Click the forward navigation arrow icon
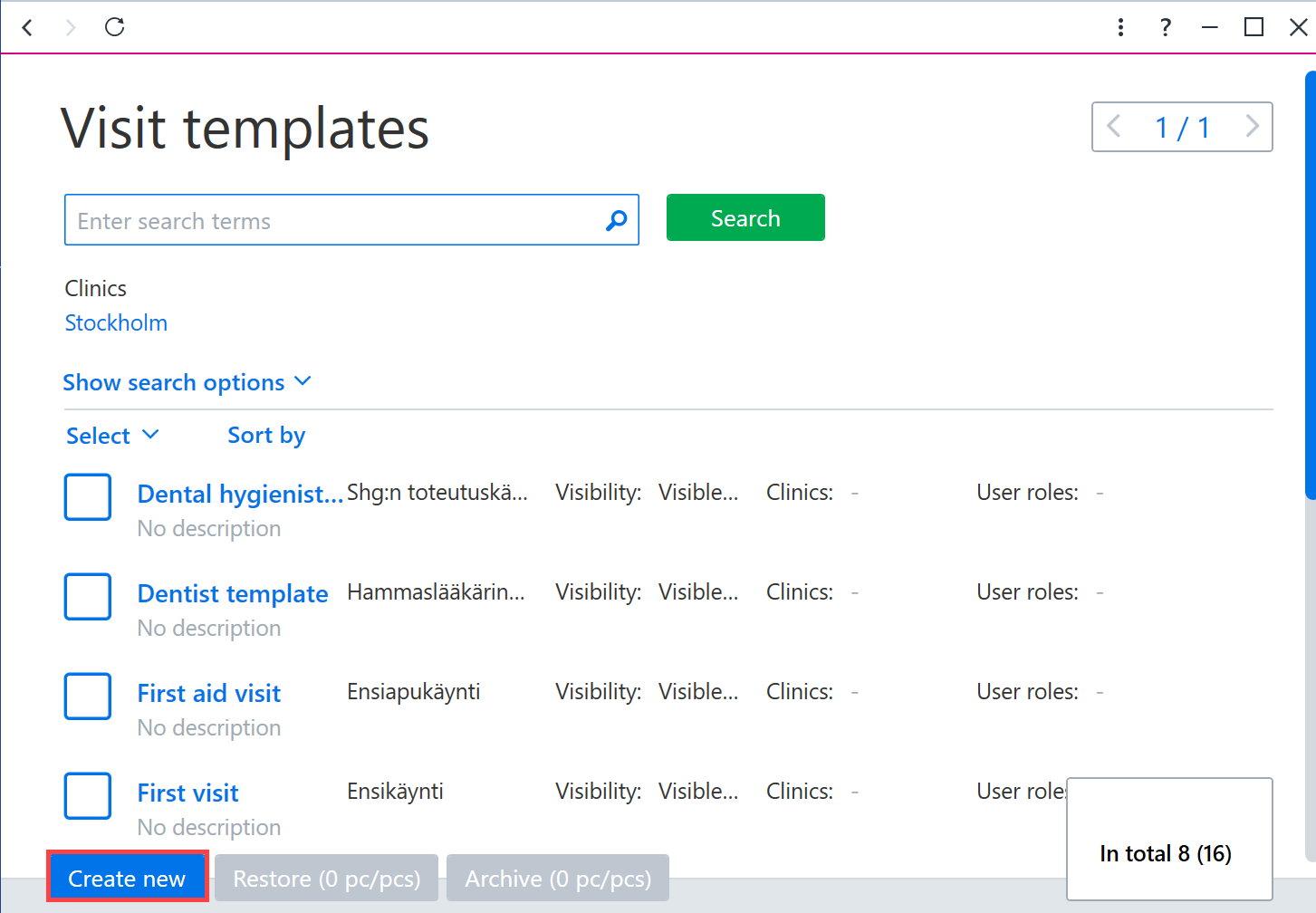 tap(71, 27)
